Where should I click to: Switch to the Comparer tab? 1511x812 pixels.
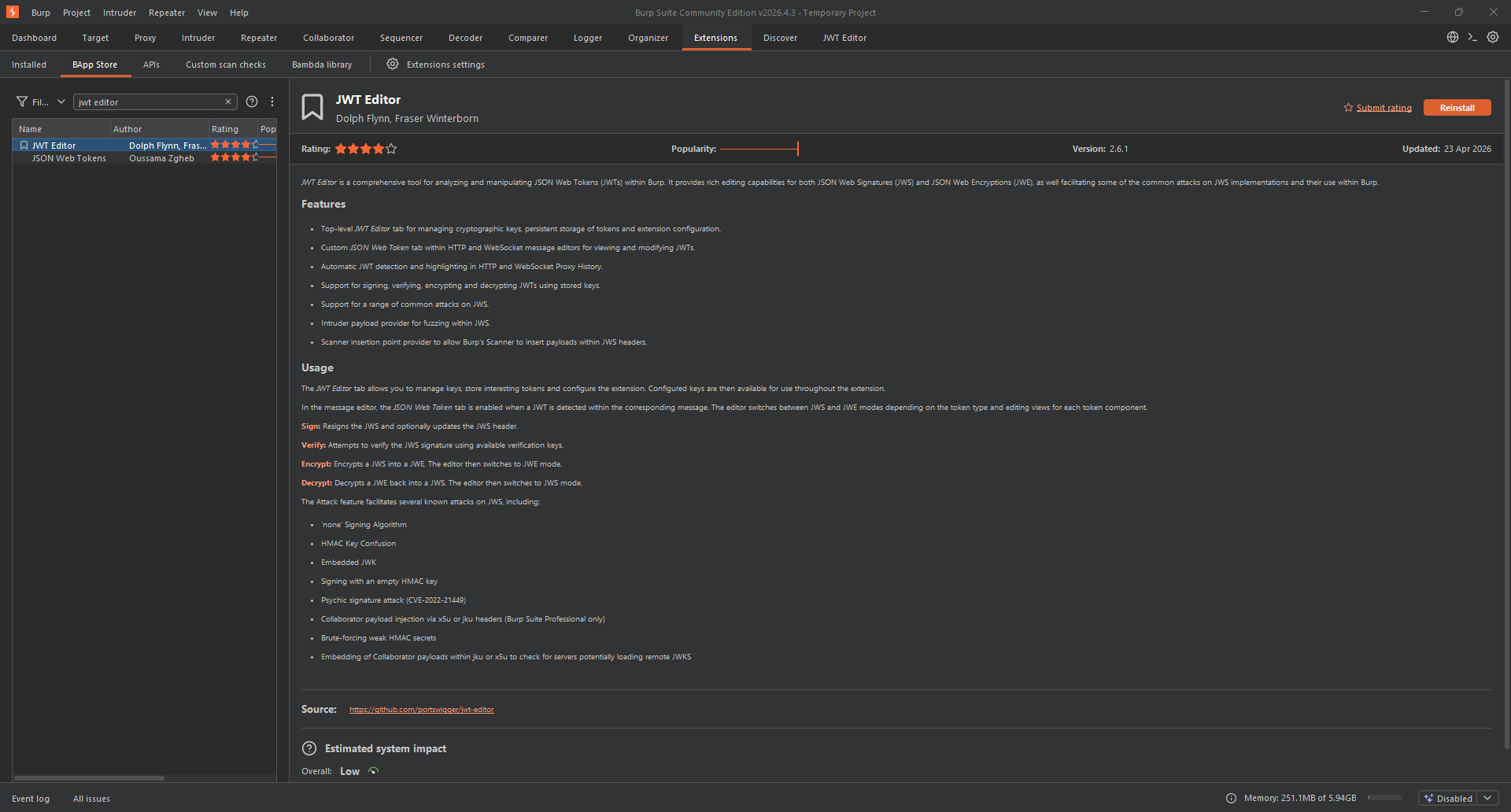tap(528, 38)
